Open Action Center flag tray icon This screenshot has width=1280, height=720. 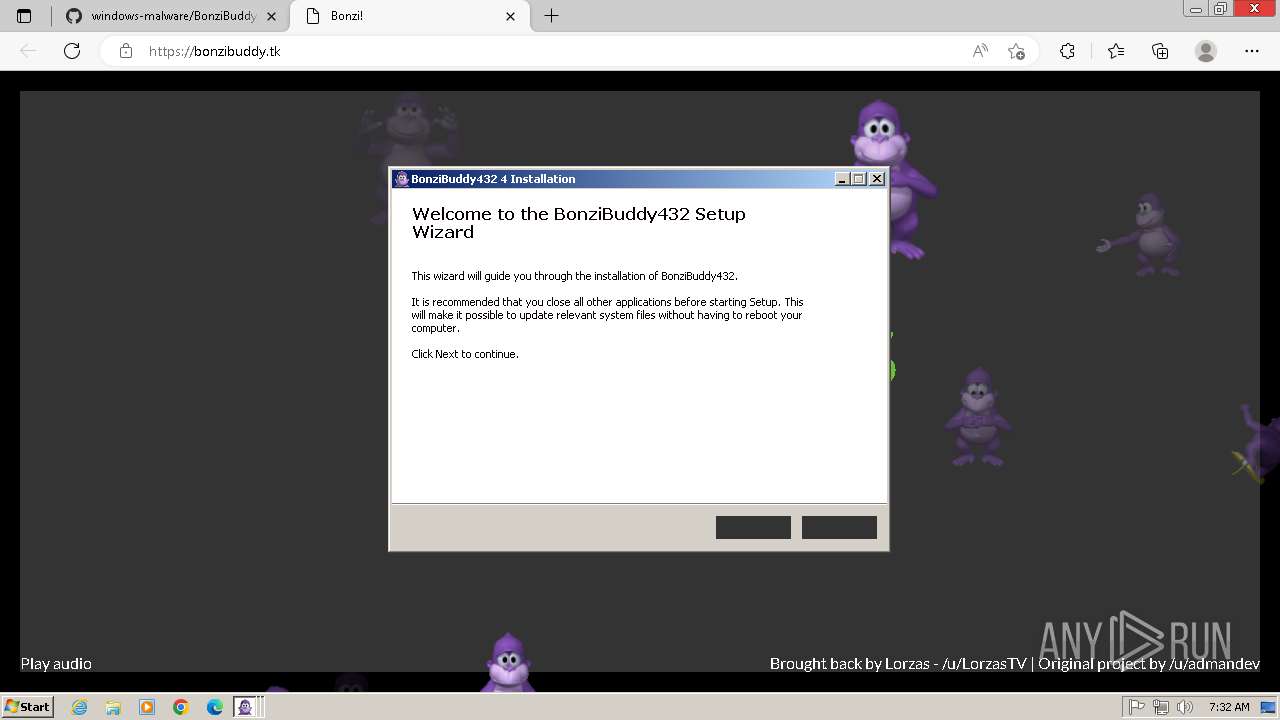(1137, 707)
